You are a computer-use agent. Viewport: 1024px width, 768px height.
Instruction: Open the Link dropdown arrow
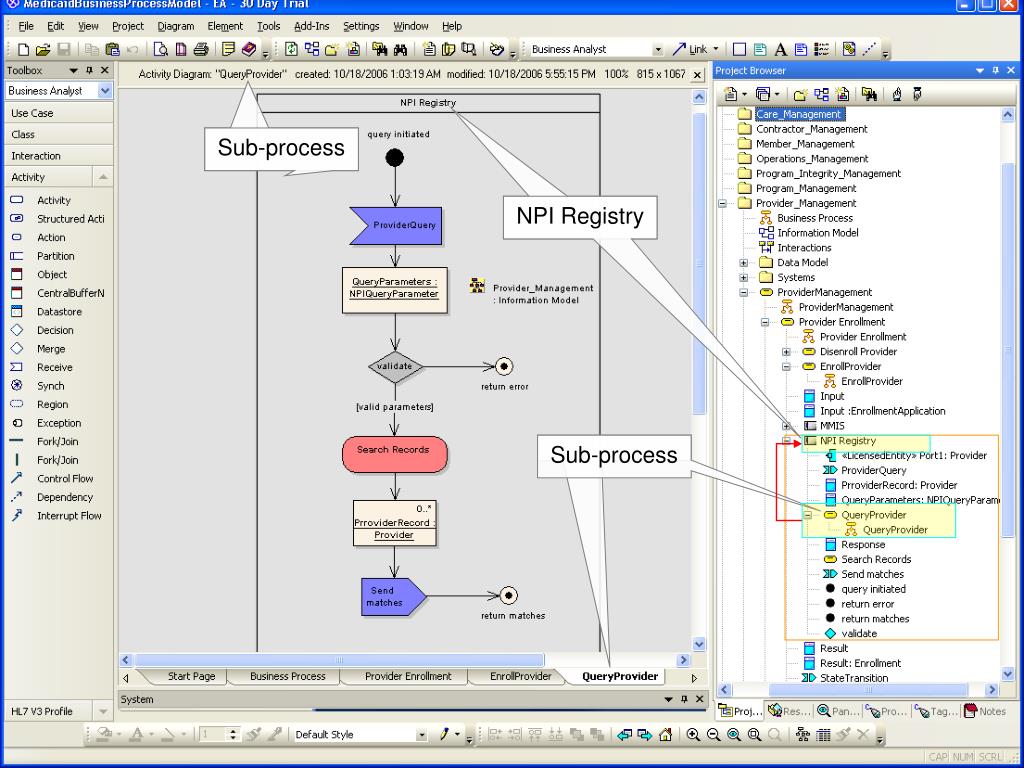tap(716, 49)
